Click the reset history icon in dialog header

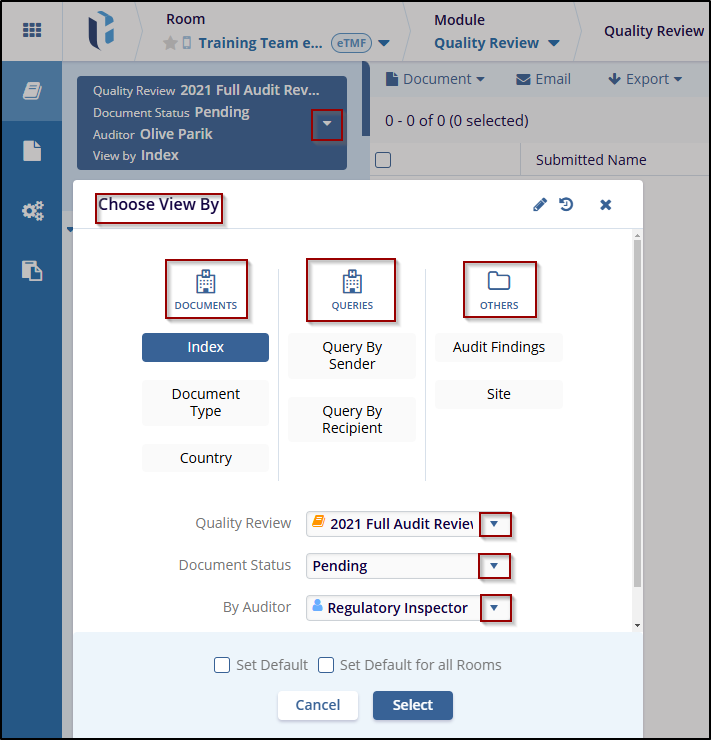click(x=566, y=205)
